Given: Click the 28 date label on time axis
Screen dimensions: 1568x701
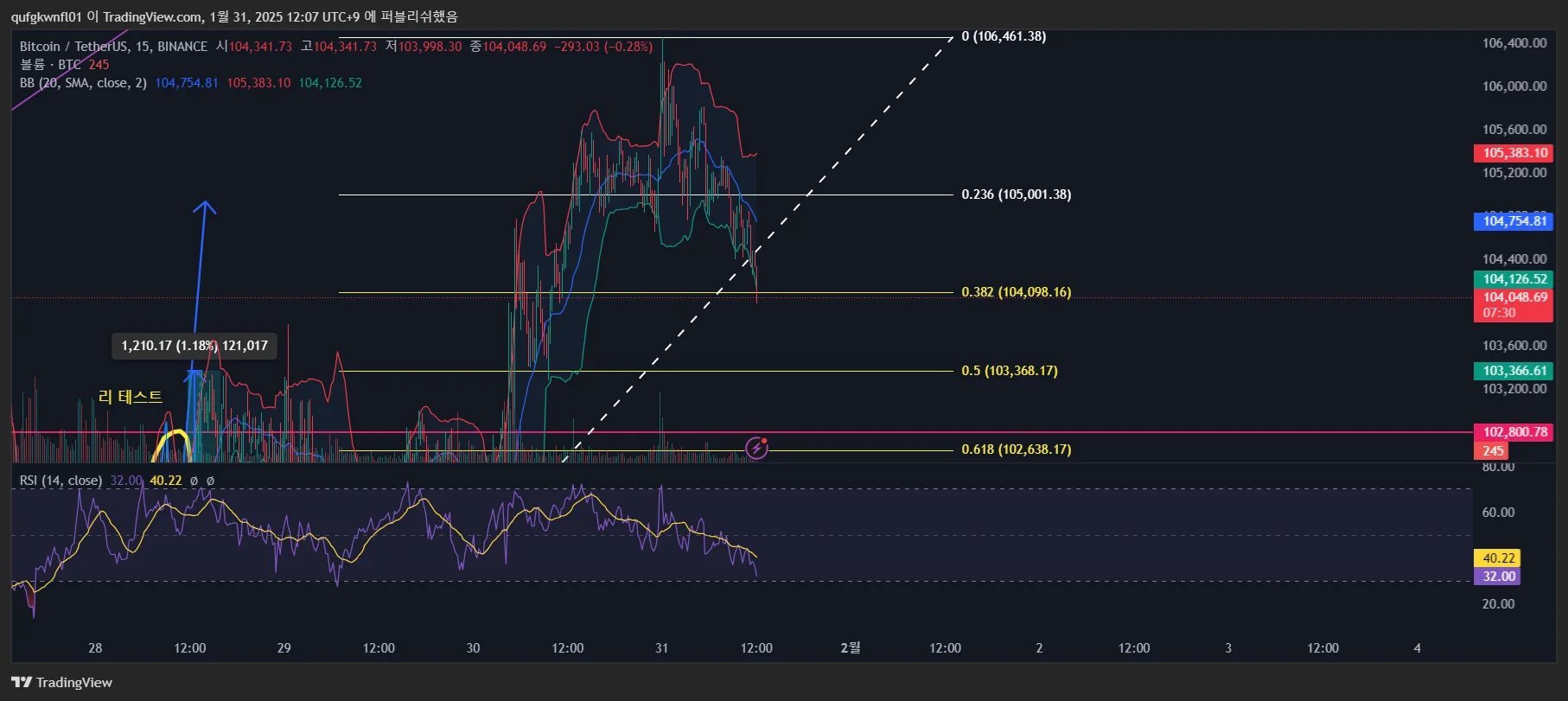Looking at the screenshot, I should point(95,647).
